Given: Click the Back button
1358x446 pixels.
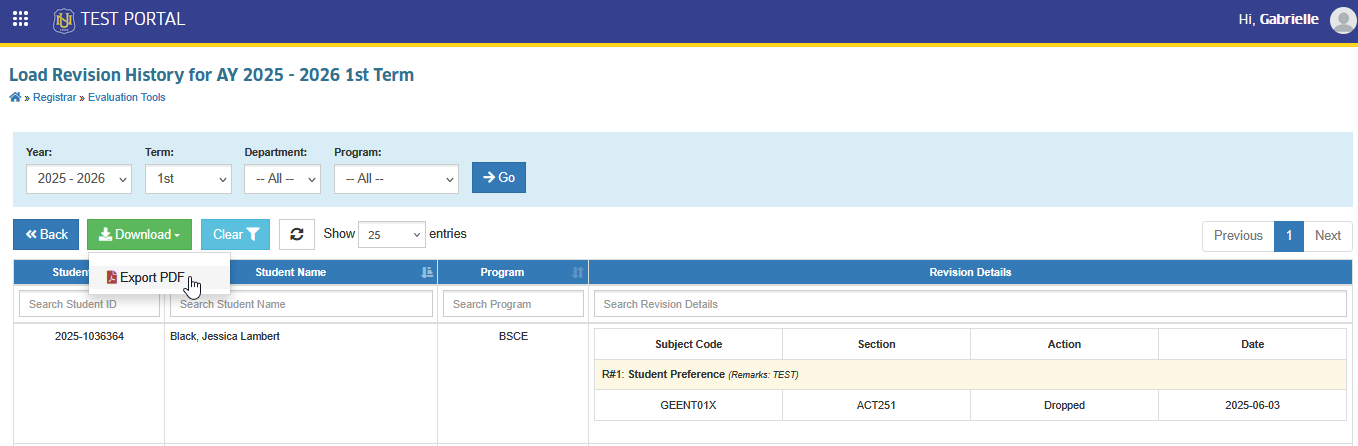Looking at the screenshot, I should point(46,234).
